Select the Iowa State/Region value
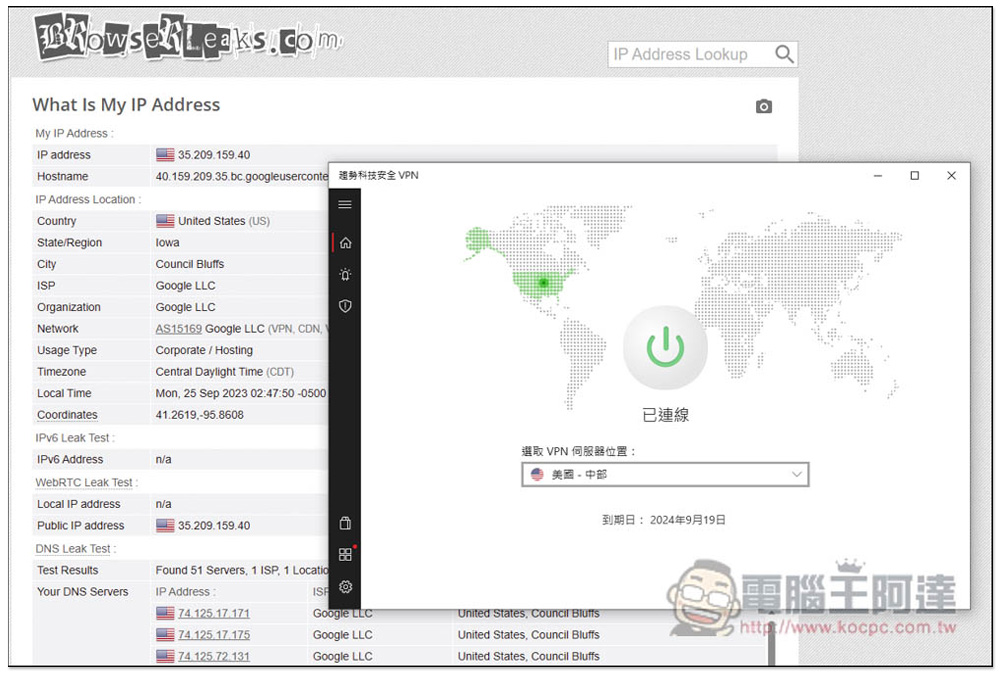The width and height of the screenshot is (1000, 674). [167, 243]
